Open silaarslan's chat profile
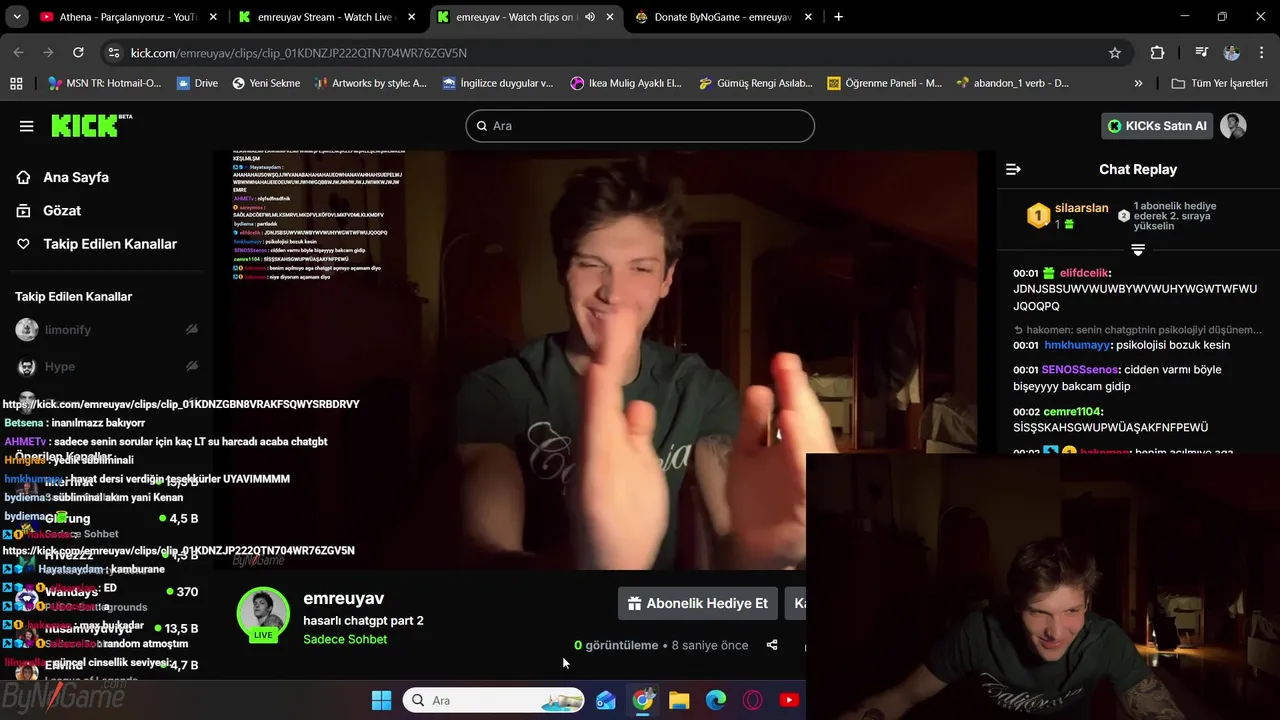 [1081, 208]
